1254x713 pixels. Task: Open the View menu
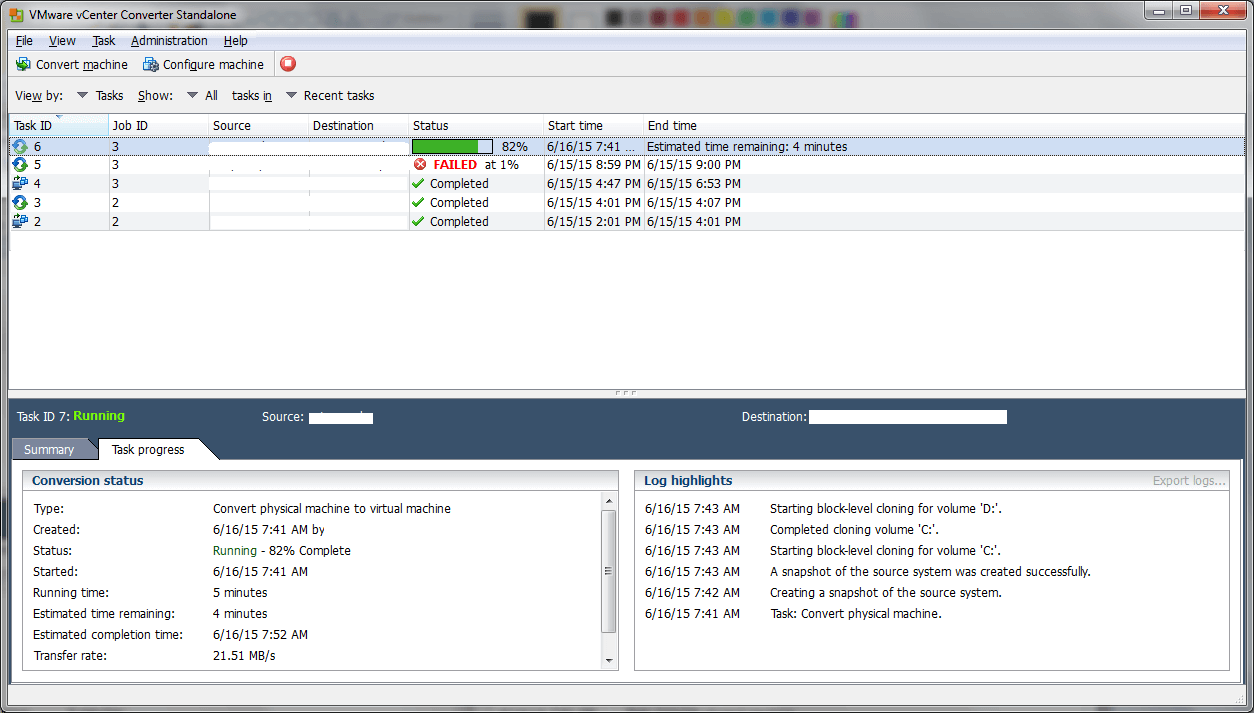pos(62,41)
